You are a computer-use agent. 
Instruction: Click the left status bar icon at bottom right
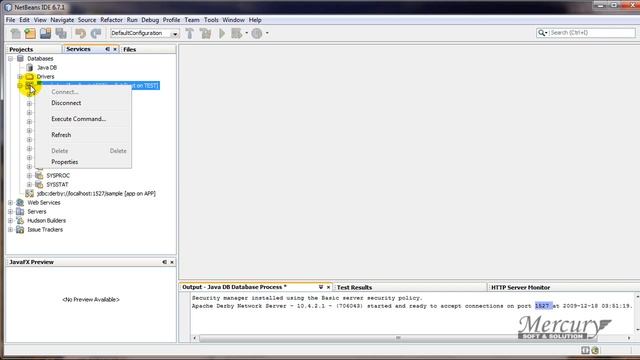pyautogui.click(x=585, y=350)
